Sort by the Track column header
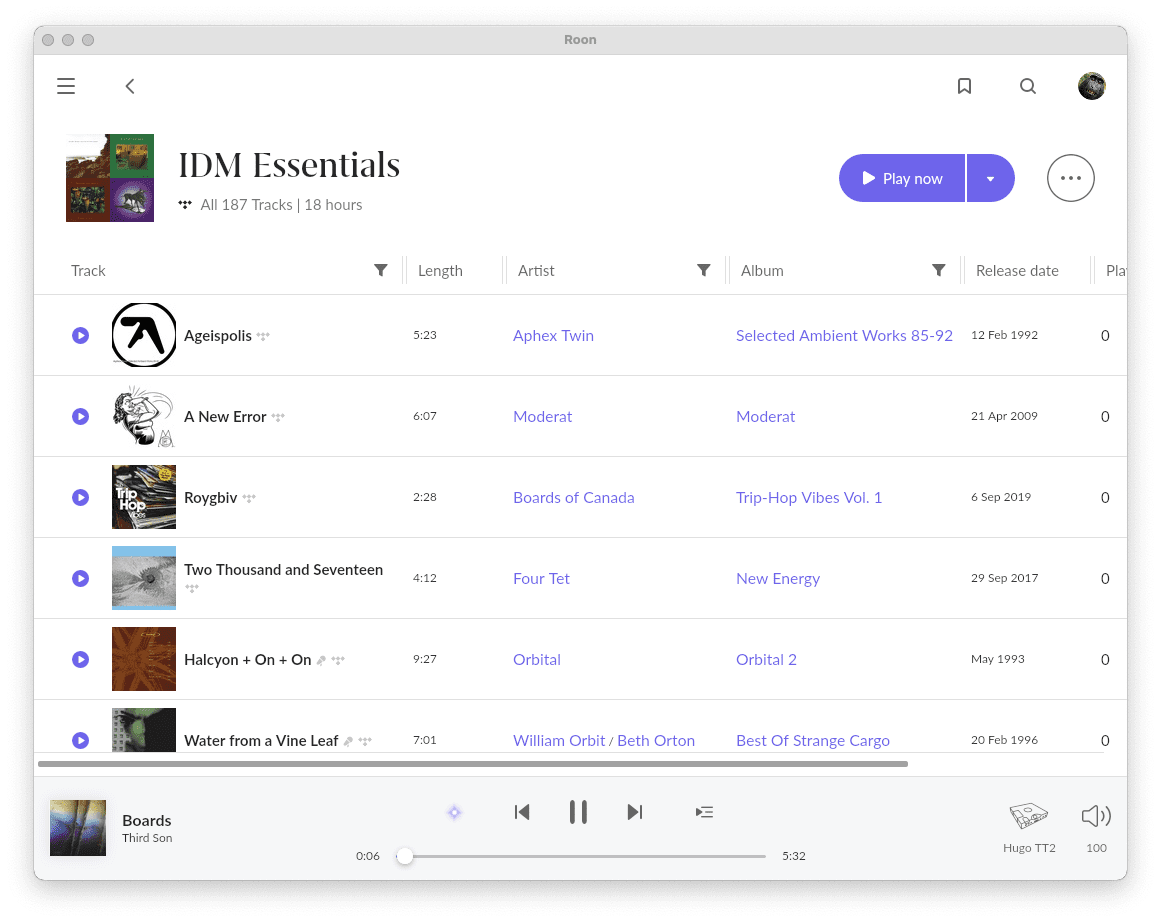This screenshot has height=922, width=1161. coord(88,270)
